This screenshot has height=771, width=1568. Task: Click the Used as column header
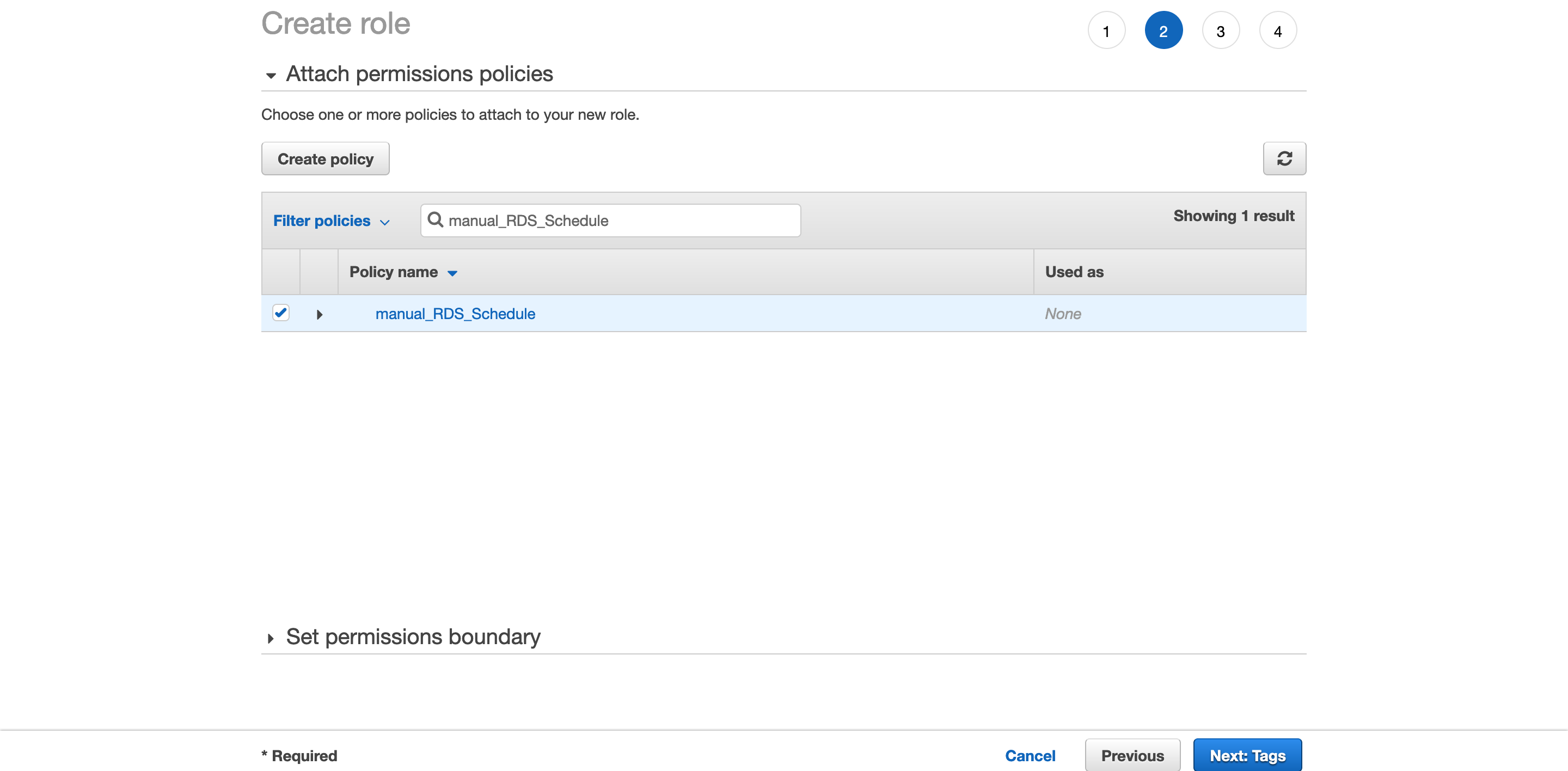(1074, 272)
